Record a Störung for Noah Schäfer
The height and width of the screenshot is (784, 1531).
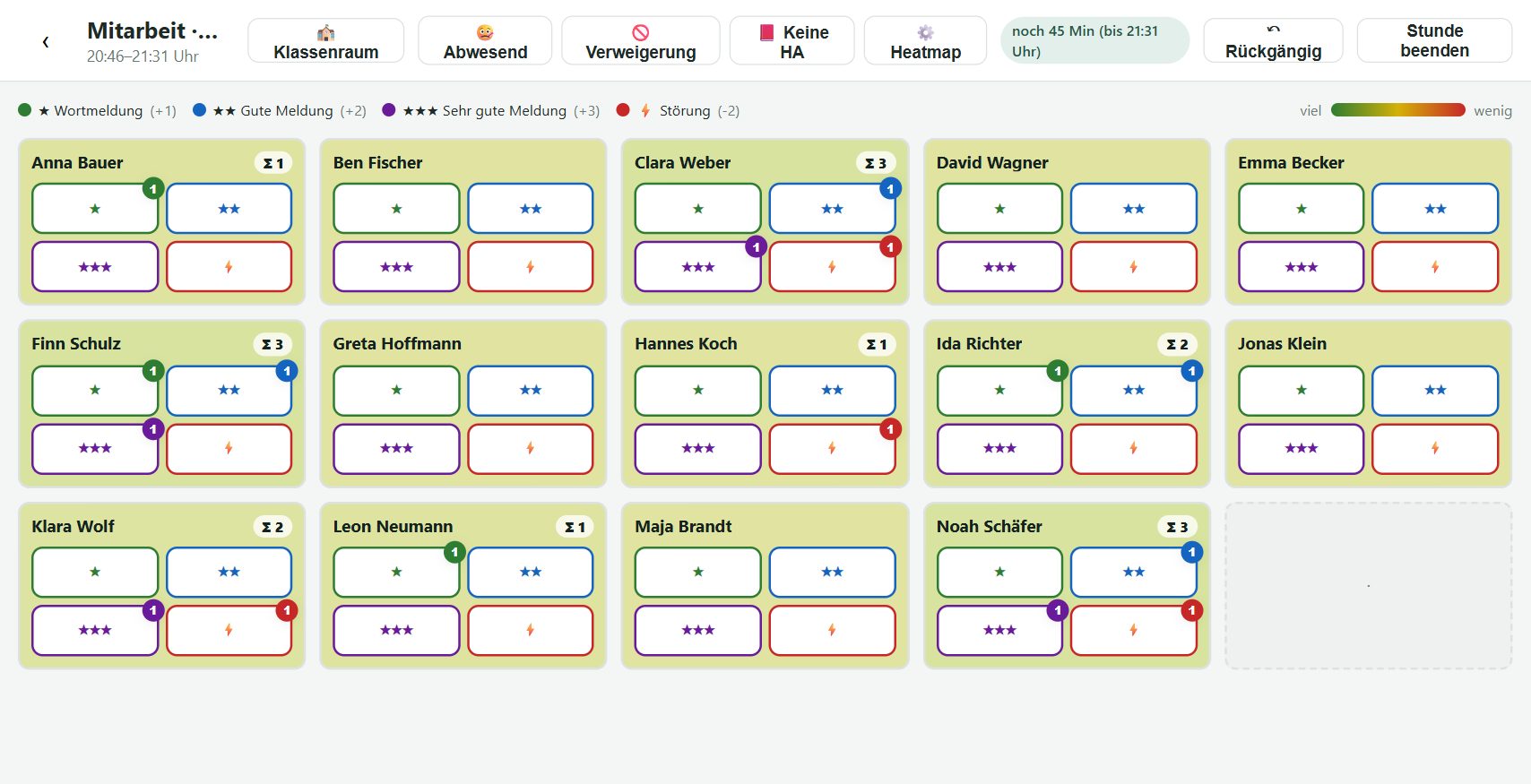(x=1134, y=630)
